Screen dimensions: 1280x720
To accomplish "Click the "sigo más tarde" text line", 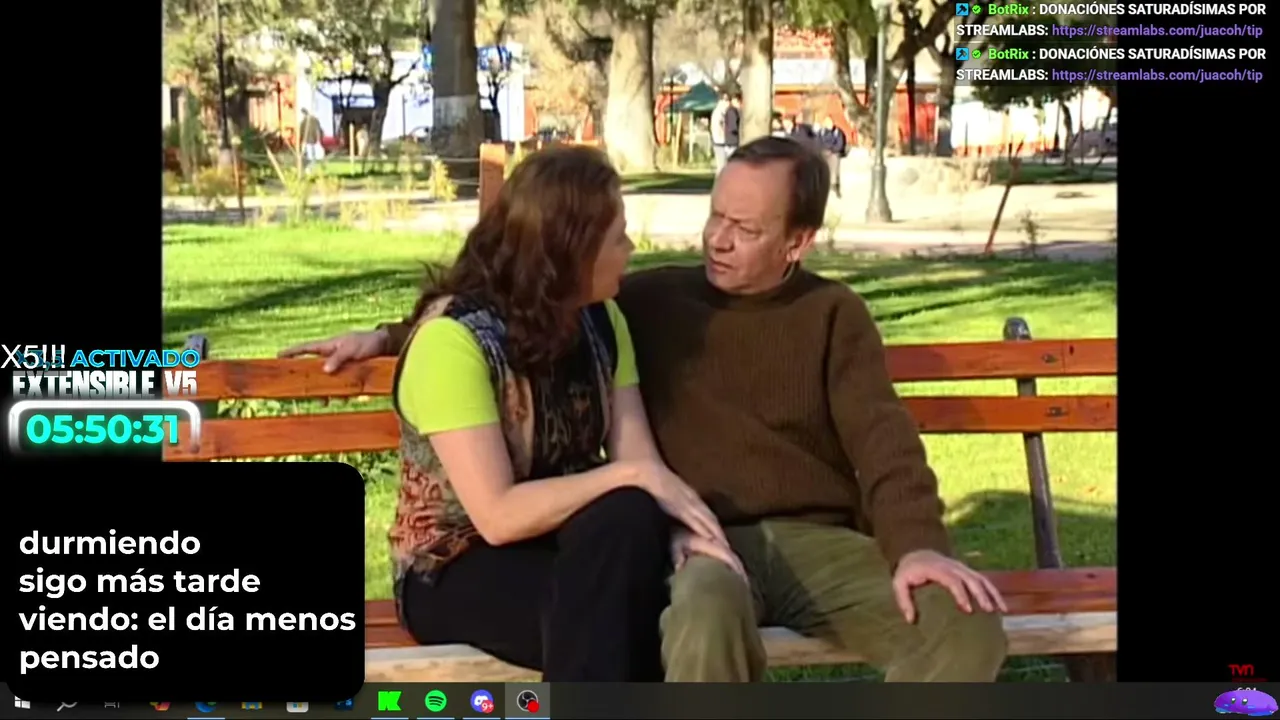I will 139,581.
